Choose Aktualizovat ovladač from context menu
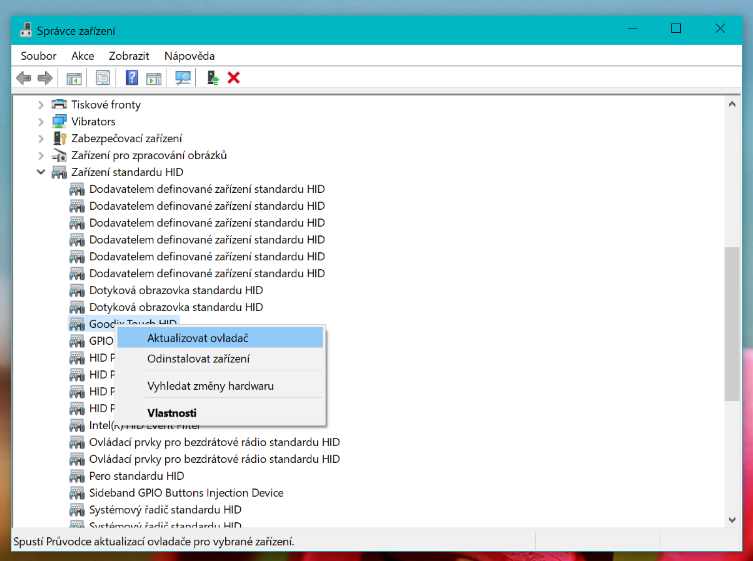This screenshot has height=561, width=753. (x=197, y=338)
